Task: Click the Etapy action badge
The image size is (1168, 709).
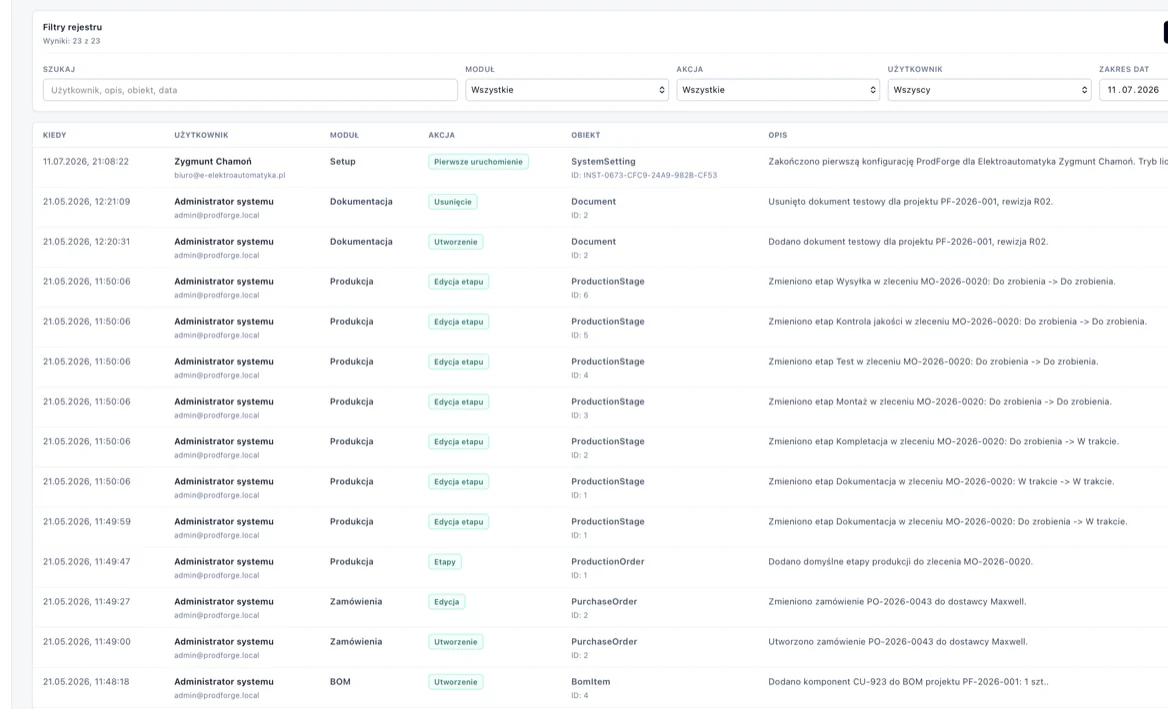Action: click(445, 562)
